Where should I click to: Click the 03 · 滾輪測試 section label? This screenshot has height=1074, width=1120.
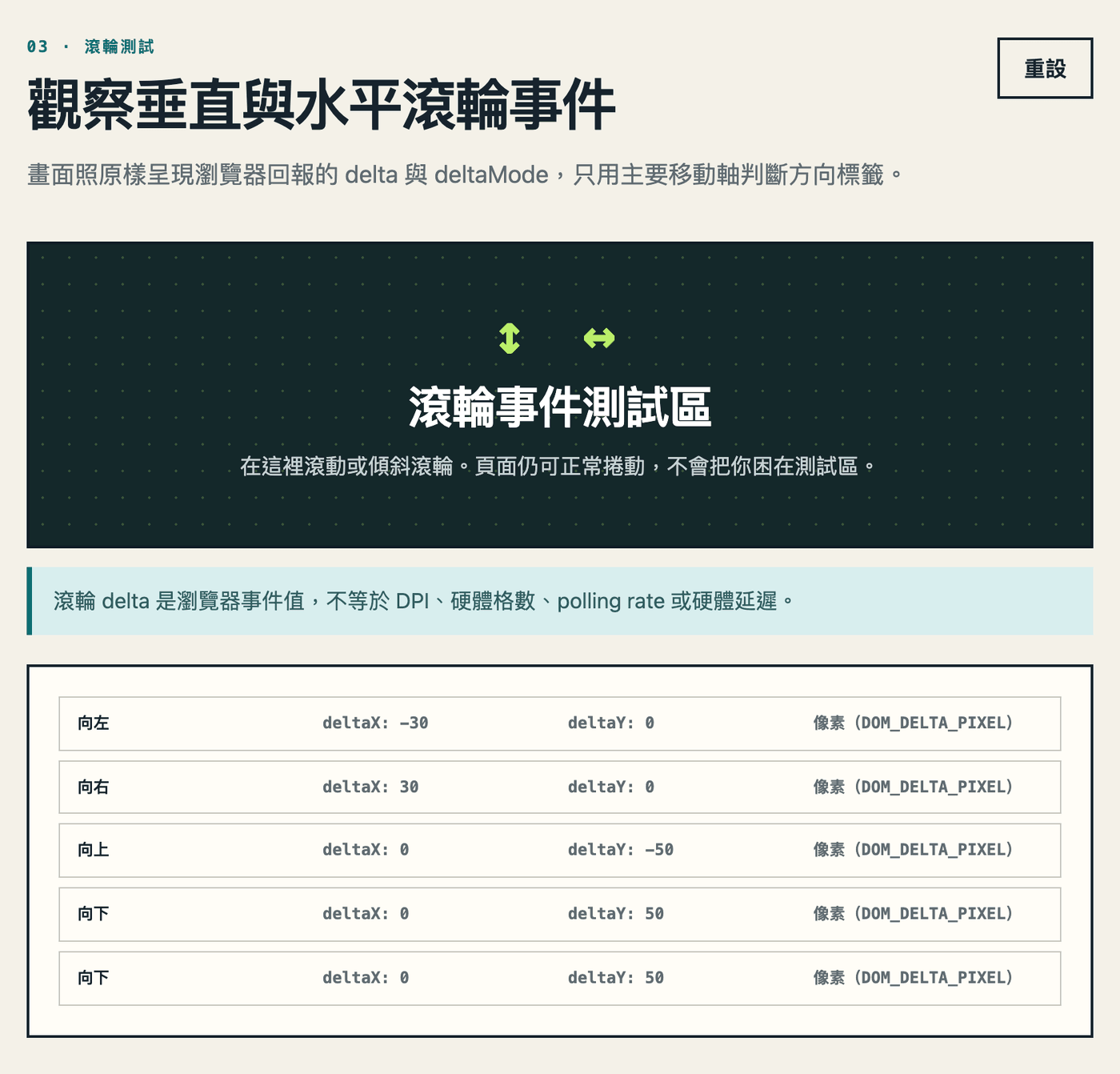[x=90, y=46]
